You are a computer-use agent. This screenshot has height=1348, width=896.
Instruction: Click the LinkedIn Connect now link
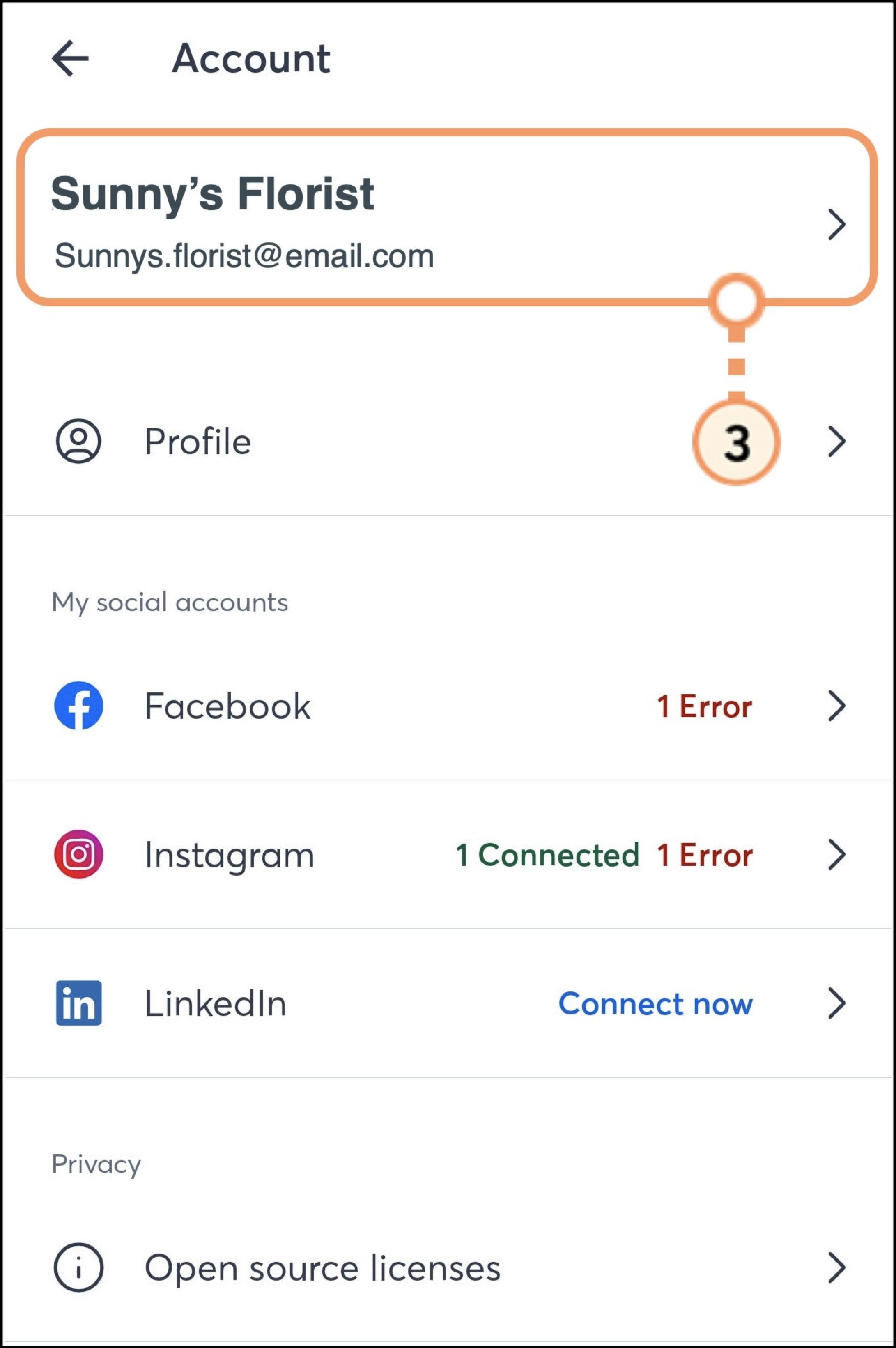coord(655,1004)
